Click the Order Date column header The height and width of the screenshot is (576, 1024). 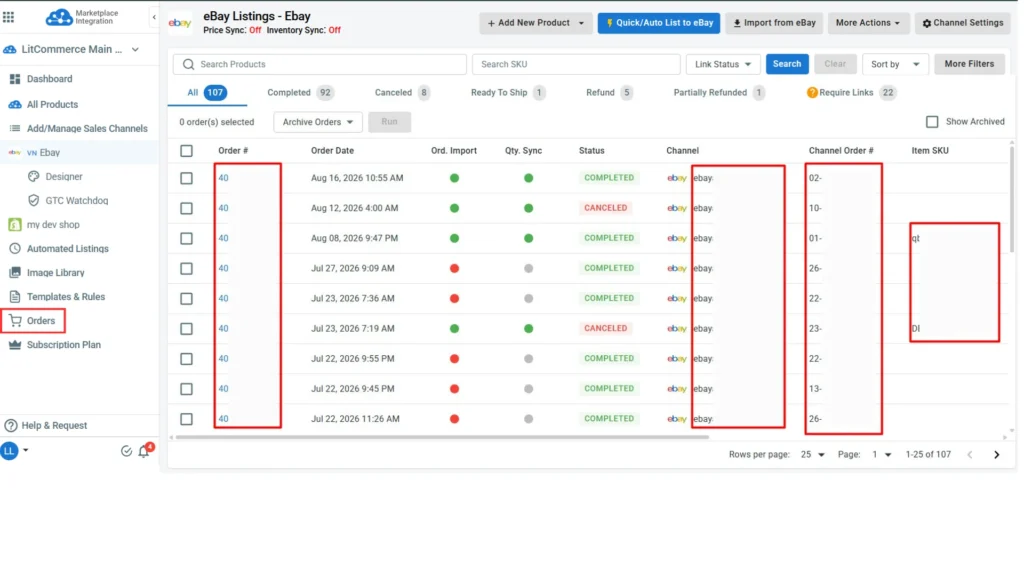click(332, 151)
